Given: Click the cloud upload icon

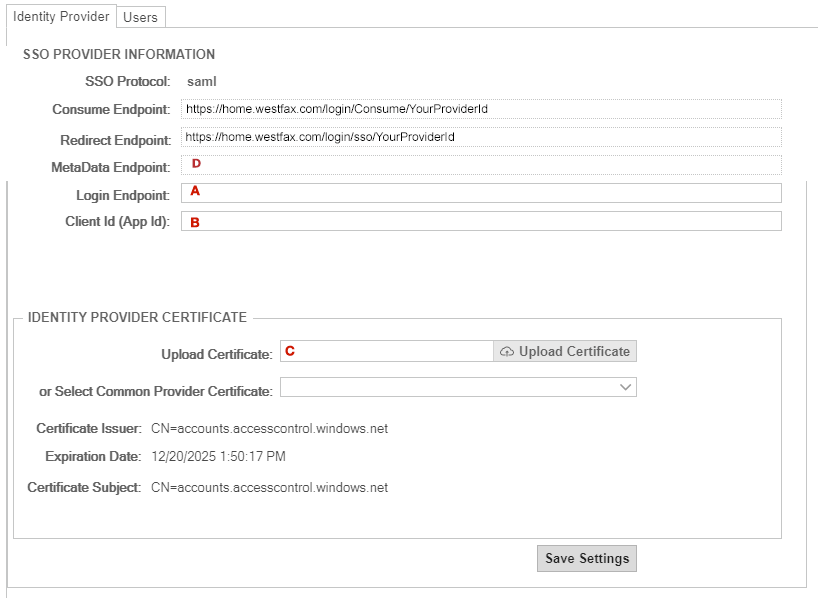Looking at the screenshot, I should (507, 352).
